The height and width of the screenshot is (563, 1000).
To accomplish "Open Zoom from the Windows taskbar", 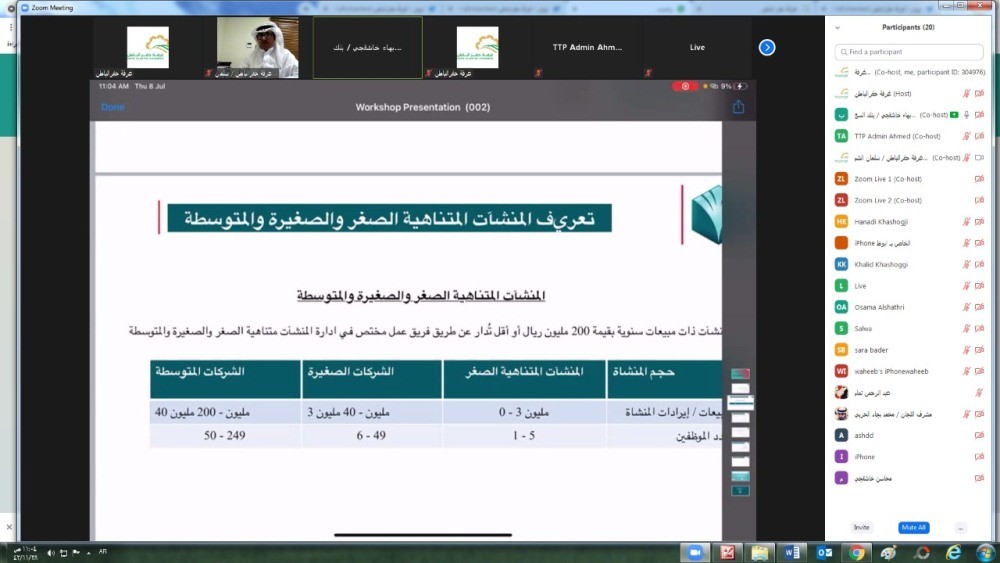I will [x=695, y=552].
